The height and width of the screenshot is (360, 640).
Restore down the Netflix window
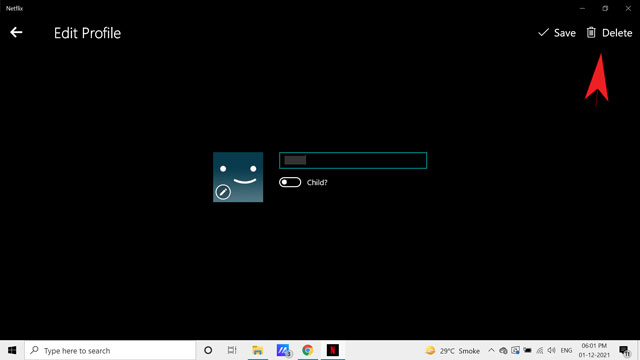click(605, 8)
